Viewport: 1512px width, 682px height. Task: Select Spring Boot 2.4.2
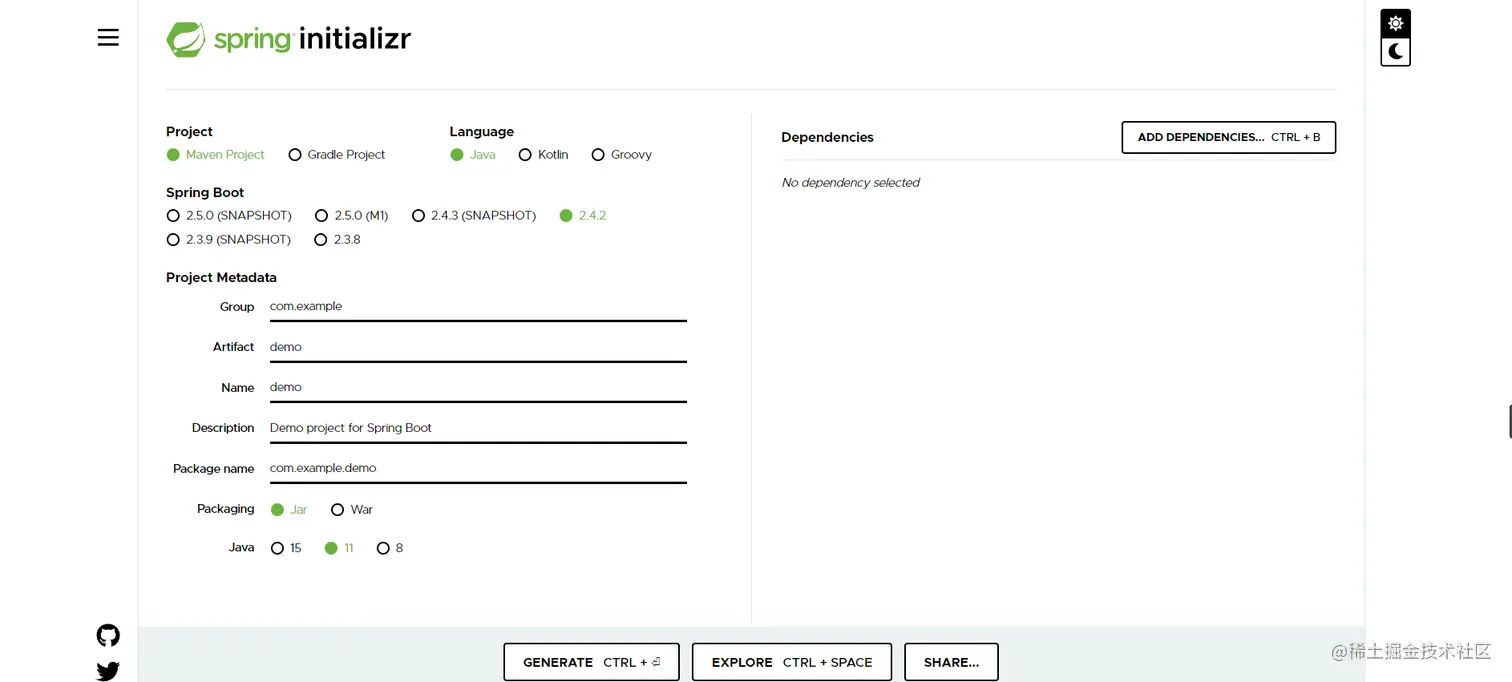(x=583, y=216)
